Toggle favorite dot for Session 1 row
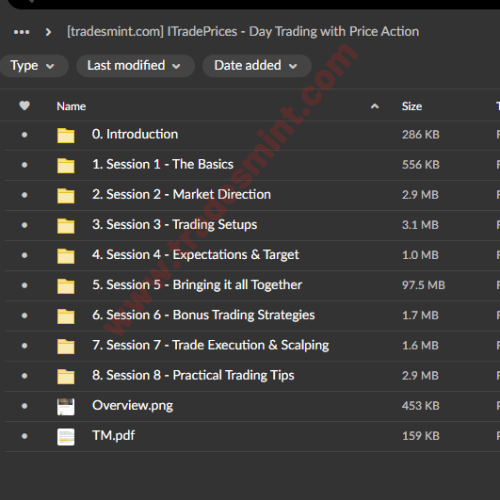This screenshot has height=500, width=500. click(24, 165)
